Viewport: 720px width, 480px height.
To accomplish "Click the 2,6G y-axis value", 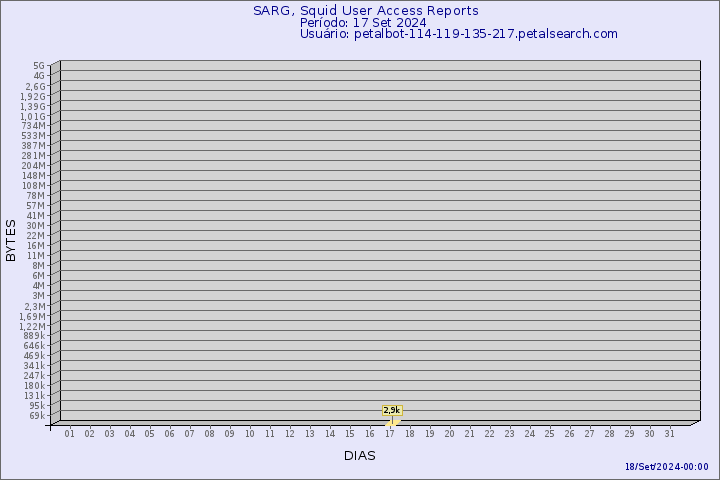I will pos(36,86).
